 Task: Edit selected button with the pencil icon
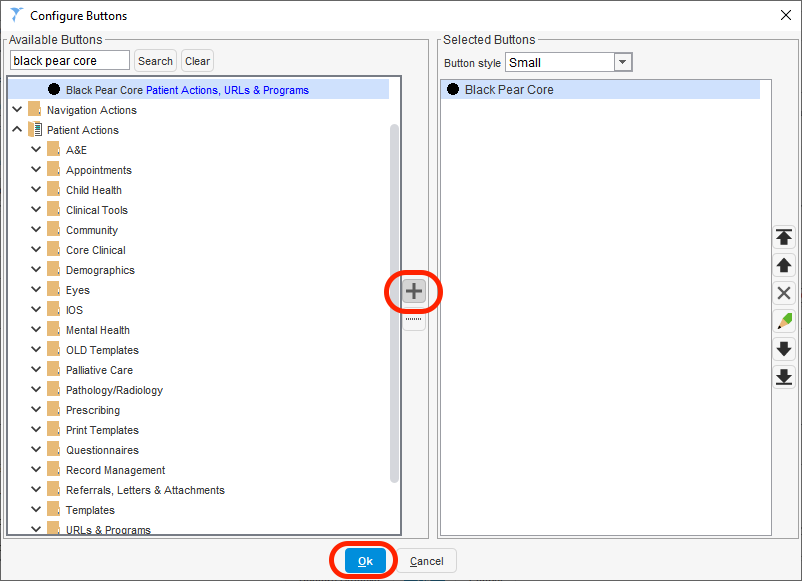(784, 321)
